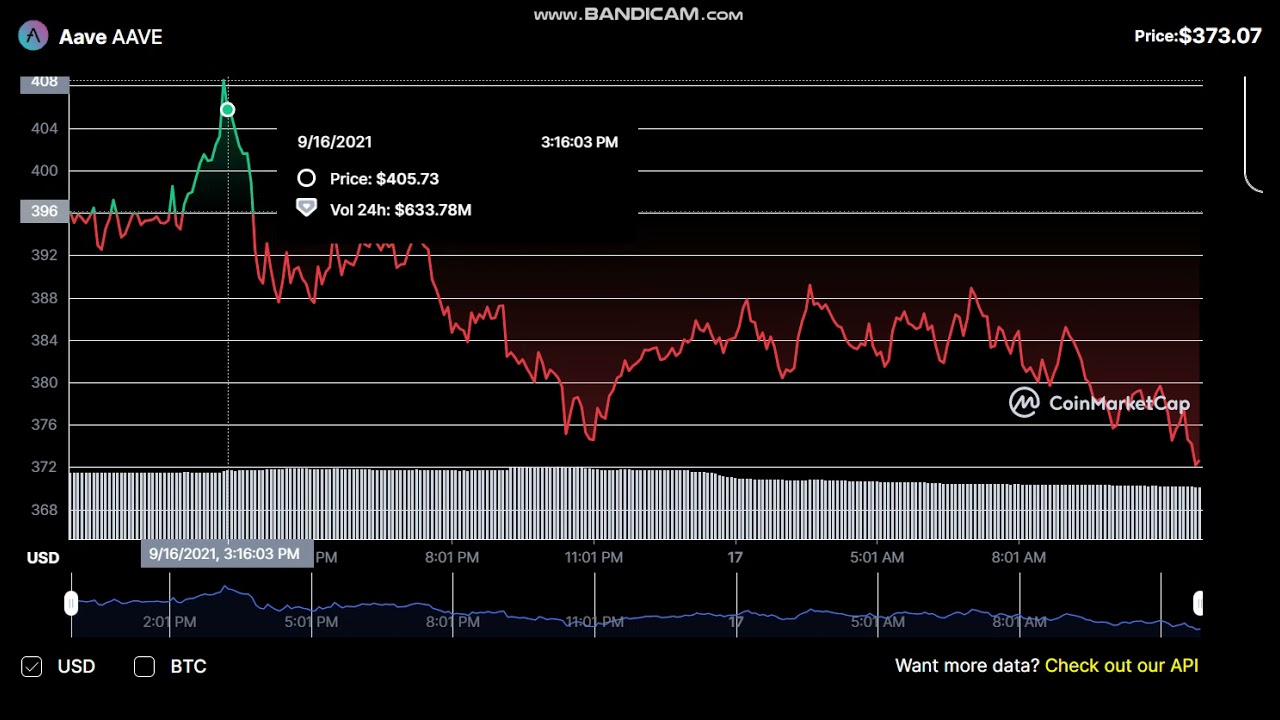Click tooltip date '9/16/2021'

coord(334,142)
